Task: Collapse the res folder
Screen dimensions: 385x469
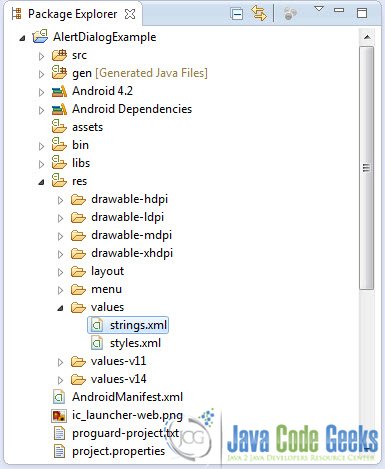Action: tap(41, 182)
